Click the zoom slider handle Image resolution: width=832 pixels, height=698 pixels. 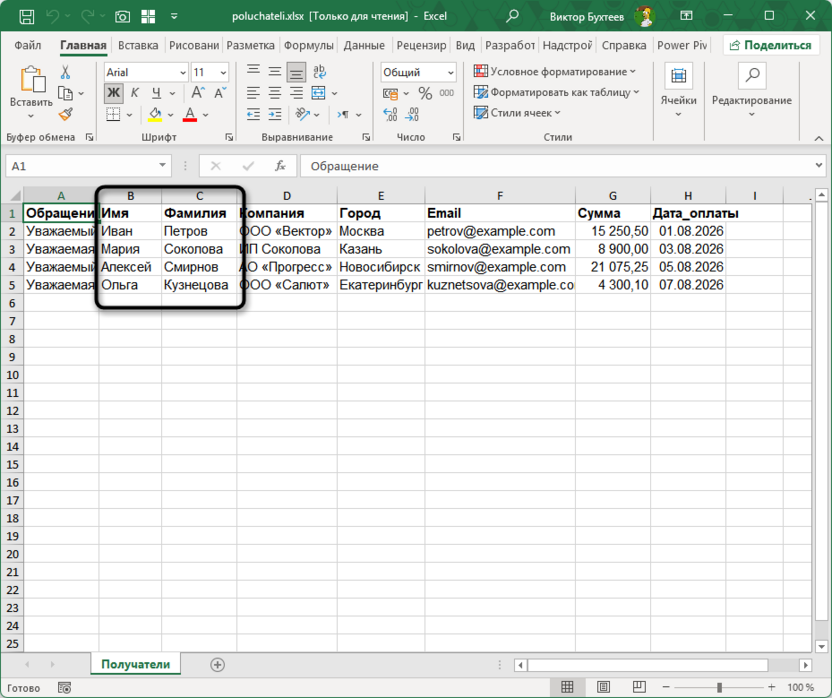coord(719,687)
